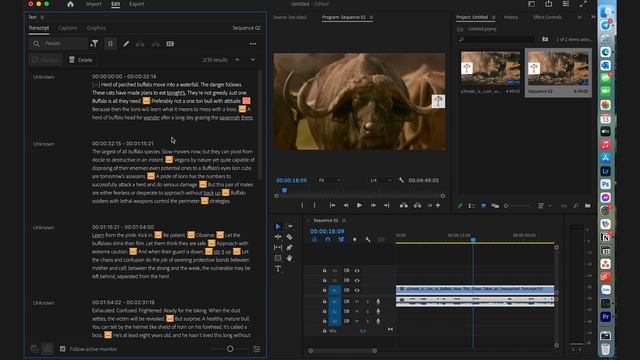Switch to Effect Controls tab
Viewport: 640px width, 360px height.
click(547, 18)
